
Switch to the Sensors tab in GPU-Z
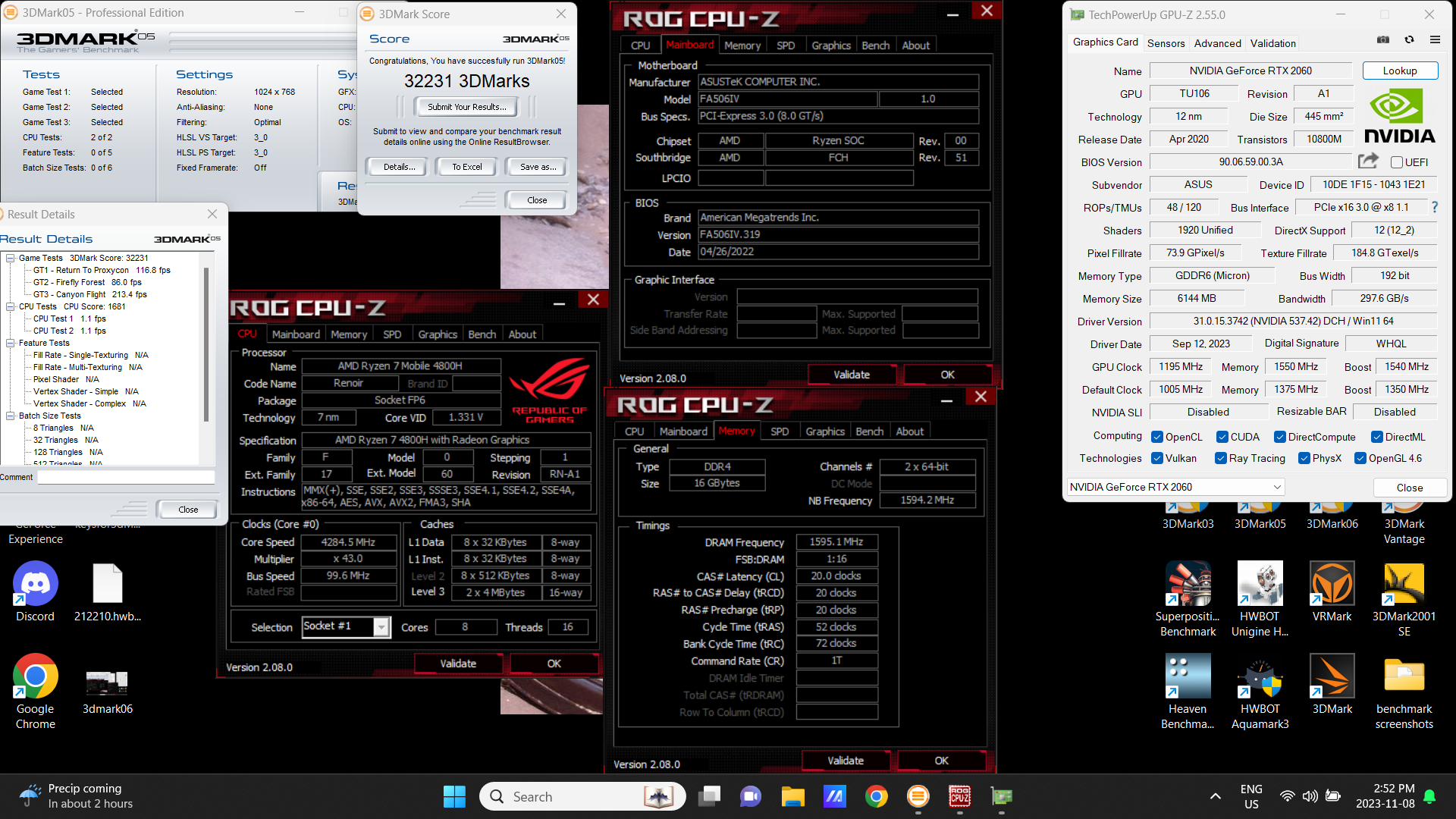[x=1166, y=43]
